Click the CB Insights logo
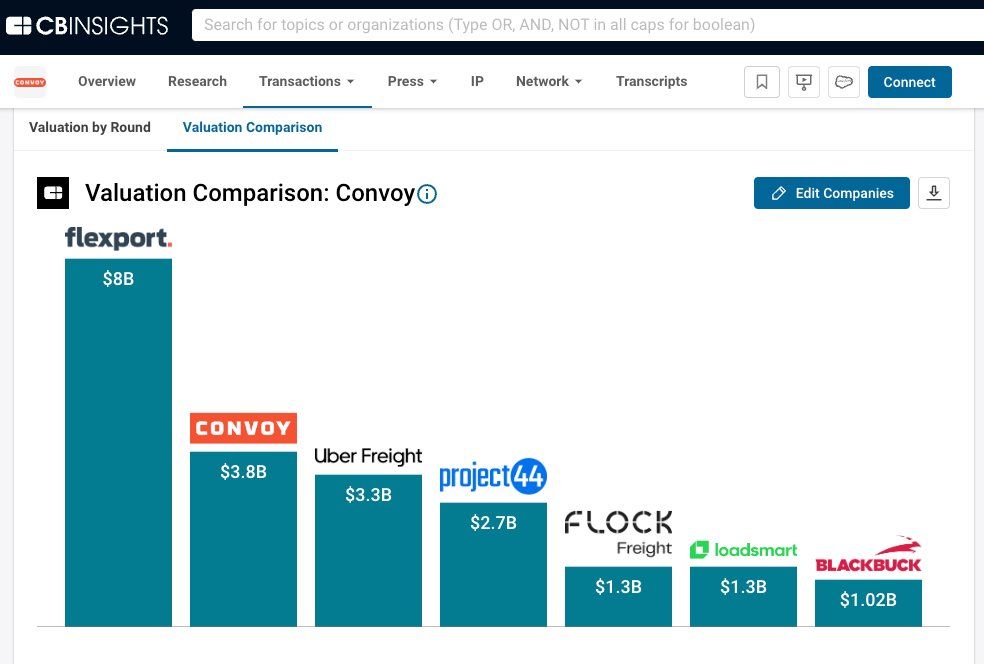 point(87,26)
